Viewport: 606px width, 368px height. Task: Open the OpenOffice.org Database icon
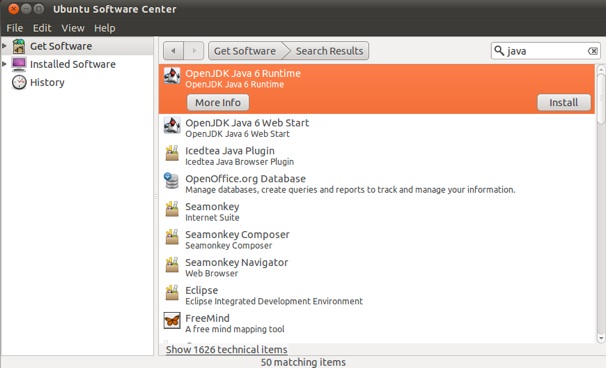tap(172, 181)
